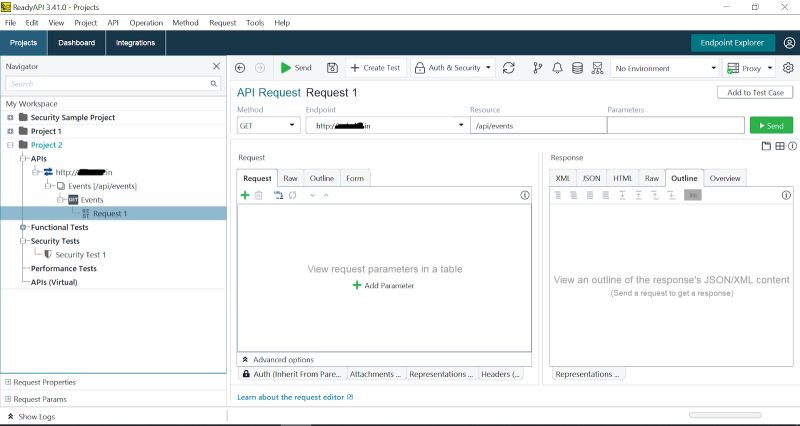Image resolution: width=800 pixels, height=426 pixels.
Task: Click the forward navigation arrow icon
Action: tap(260, 68)
